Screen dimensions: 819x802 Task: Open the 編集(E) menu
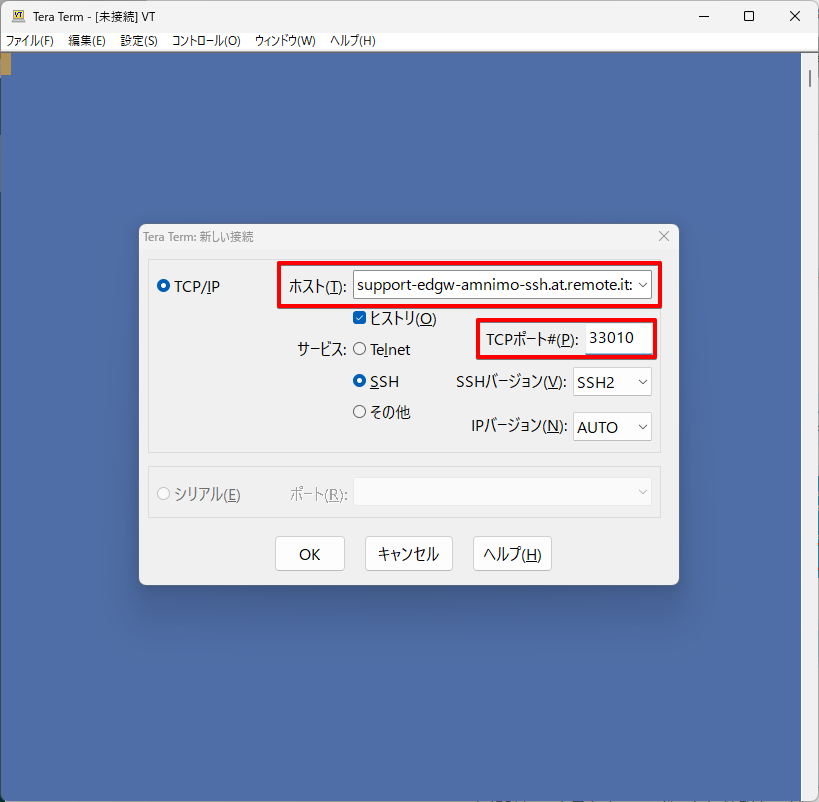tap(87, 41)
